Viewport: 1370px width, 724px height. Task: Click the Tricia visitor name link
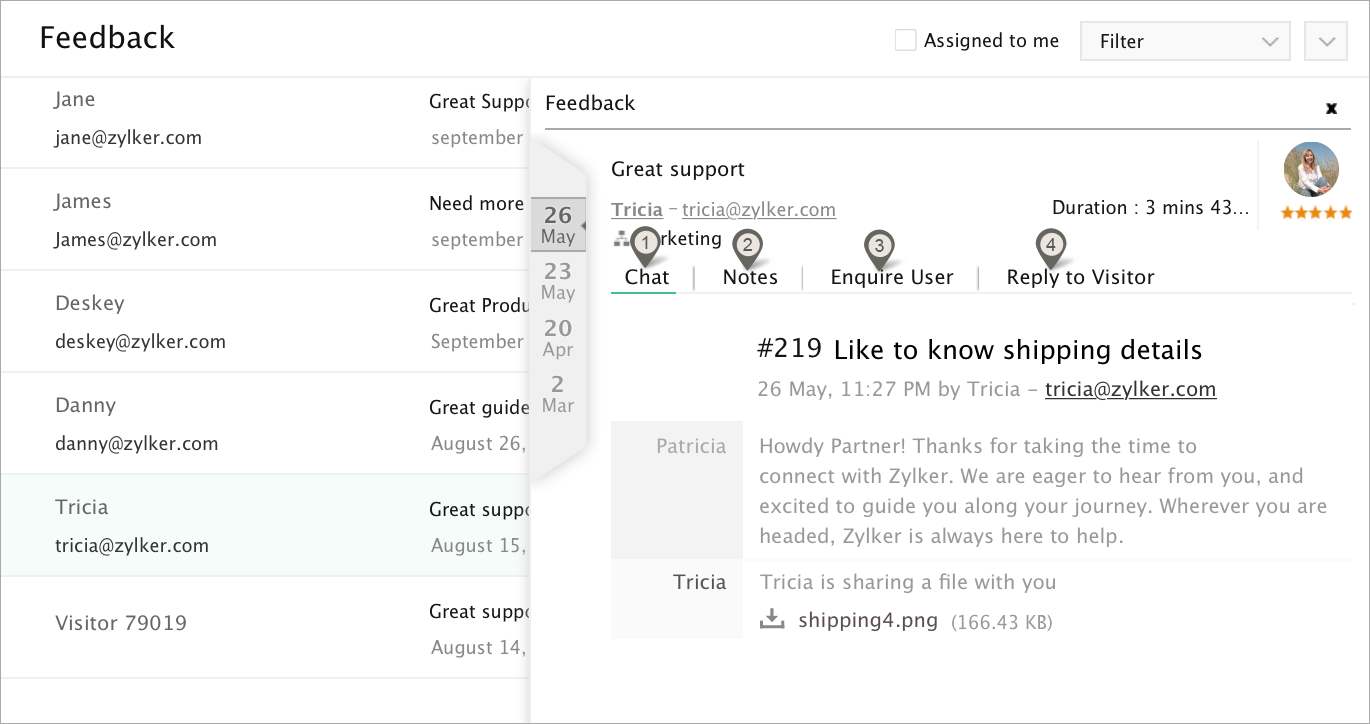(637, 209)
